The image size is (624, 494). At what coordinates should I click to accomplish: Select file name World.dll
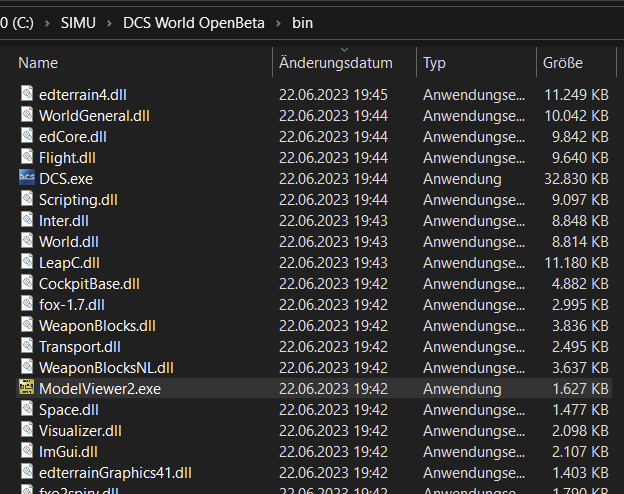(x=69, y=242)
